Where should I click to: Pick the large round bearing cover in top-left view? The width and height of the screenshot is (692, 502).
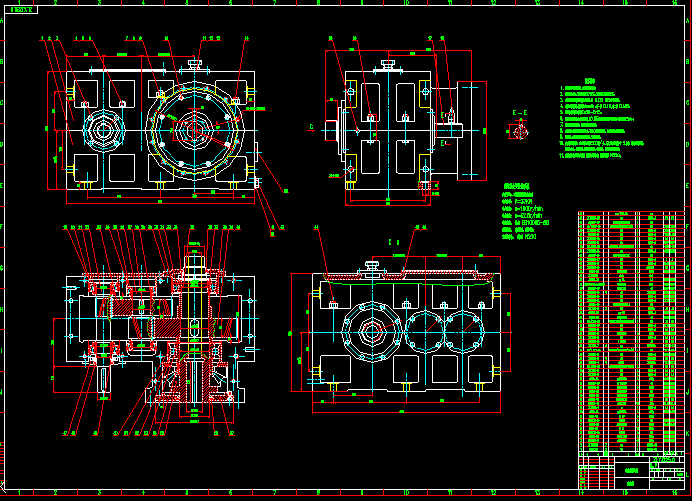click(x=194, y=131)
